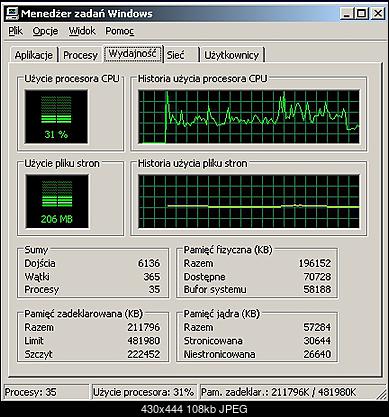Open the Plik menu
Viewport: 389px width, 417px height.
click(x=16, y=31)
